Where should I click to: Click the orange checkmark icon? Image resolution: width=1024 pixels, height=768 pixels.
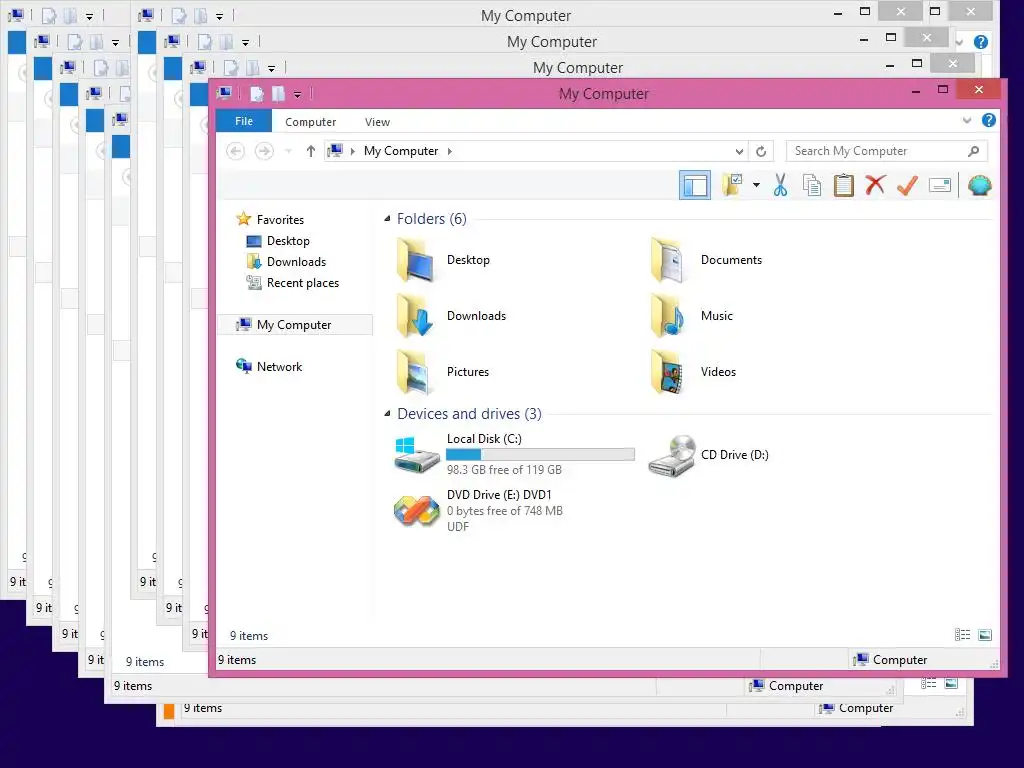[x=908, y=185]
